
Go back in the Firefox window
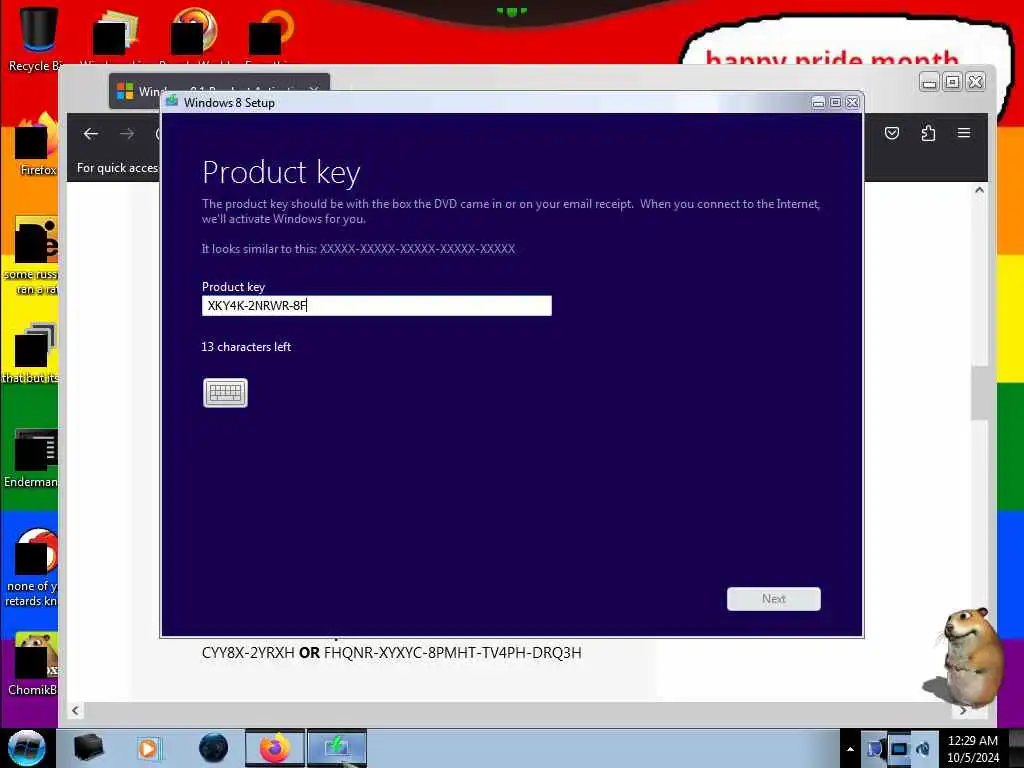point(91,134)
